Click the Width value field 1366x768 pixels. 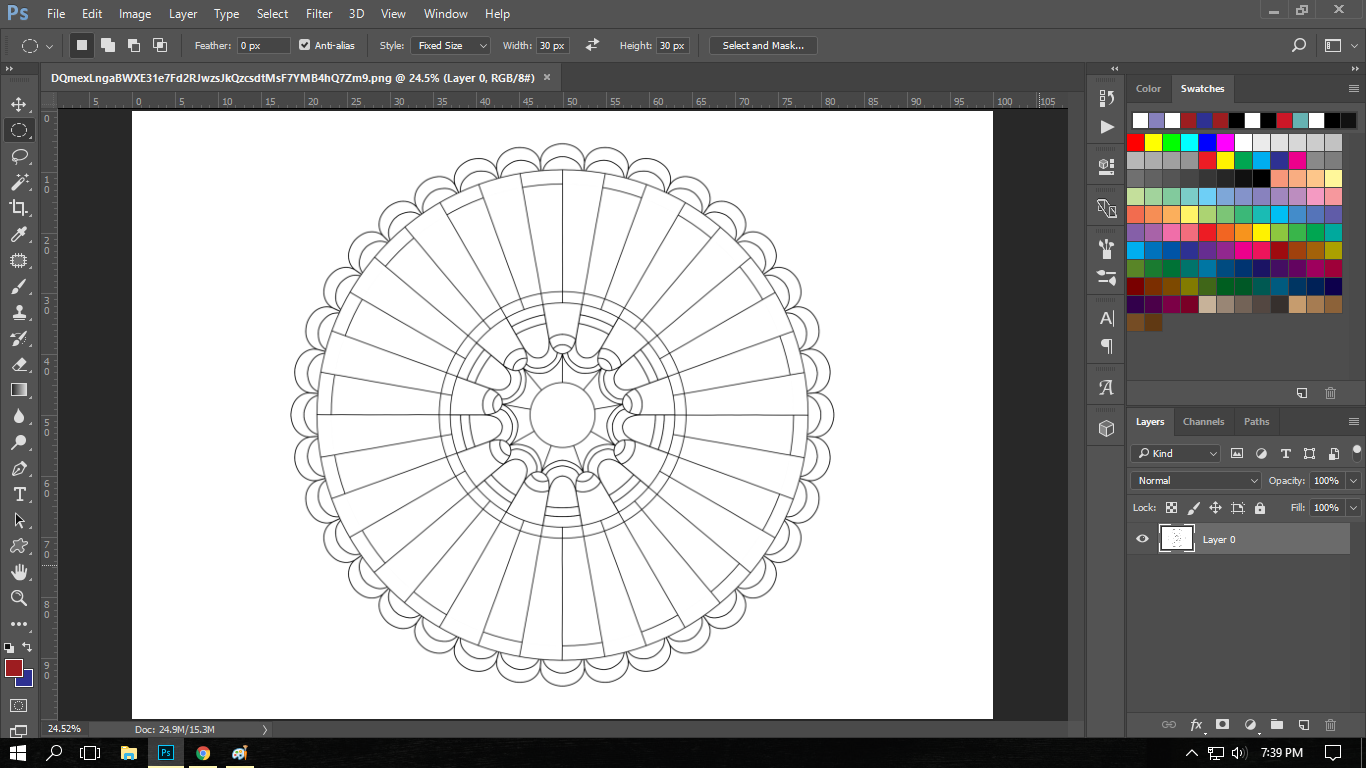point(552,45)
